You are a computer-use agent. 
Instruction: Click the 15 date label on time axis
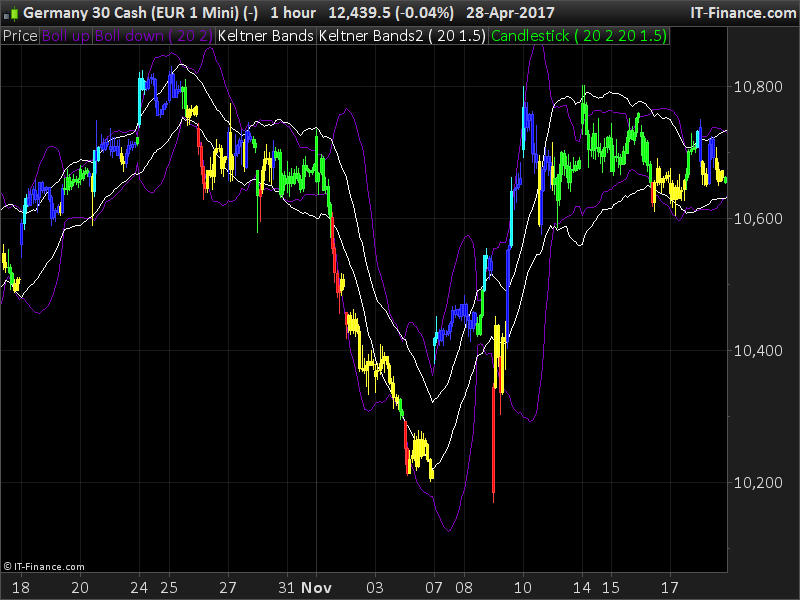[x=611, y=588]
